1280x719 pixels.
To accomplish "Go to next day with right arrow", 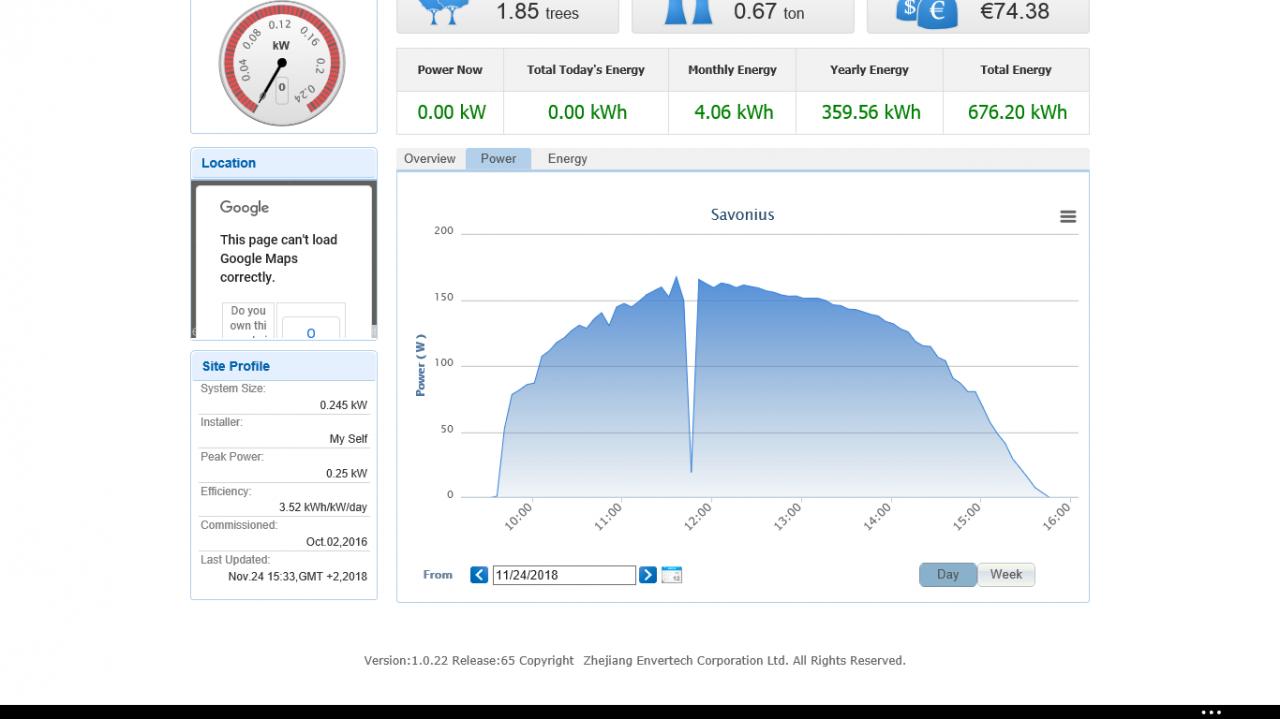I will tap(648, 575).
